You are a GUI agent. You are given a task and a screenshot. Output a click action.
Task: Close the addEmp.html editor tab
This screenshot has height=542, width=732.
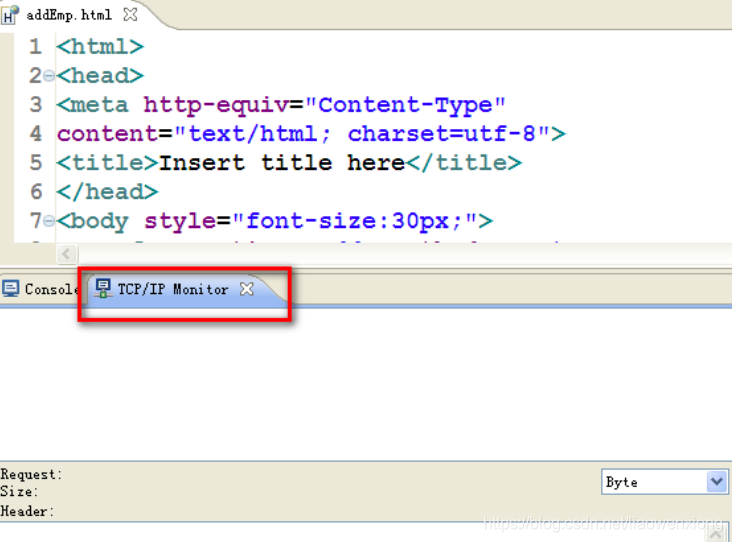coord(130,15)
